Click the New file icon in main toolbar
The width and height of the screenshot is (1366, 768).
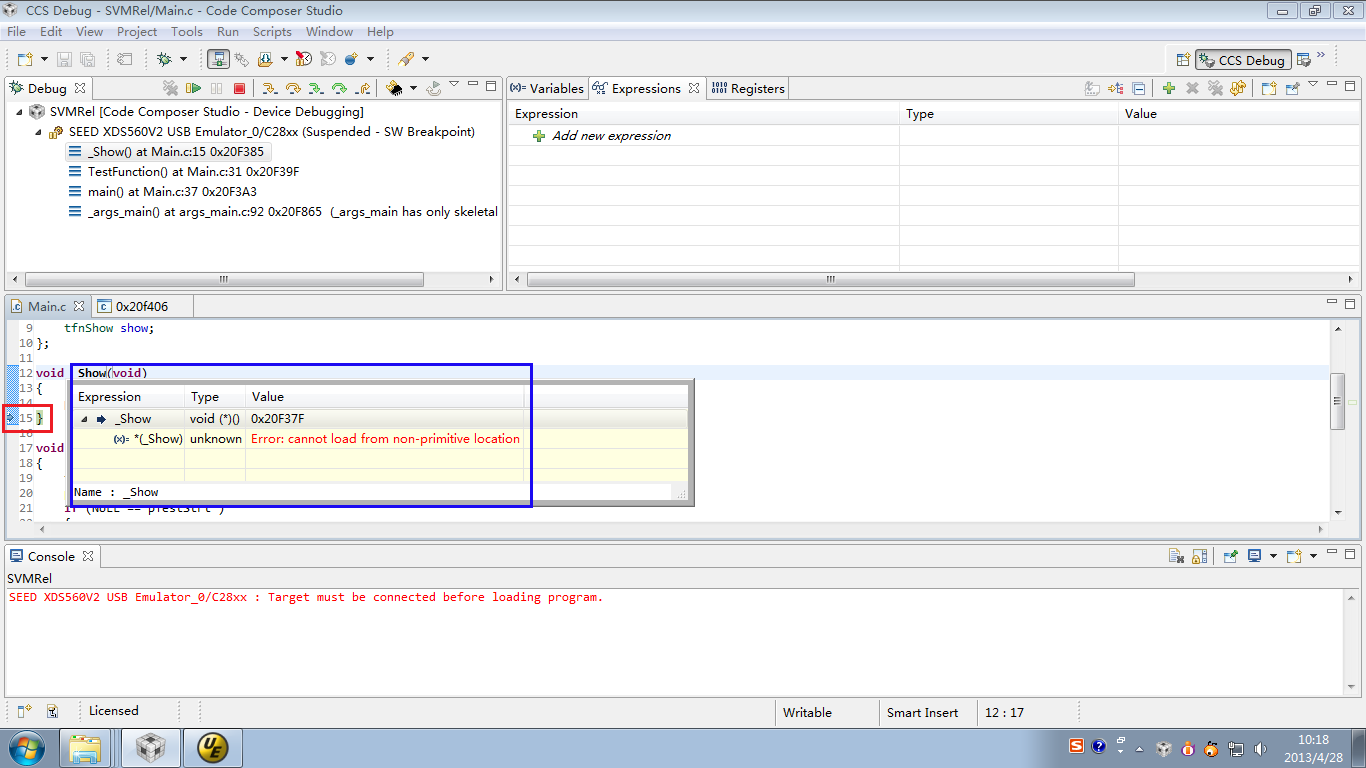click(25, 59)
